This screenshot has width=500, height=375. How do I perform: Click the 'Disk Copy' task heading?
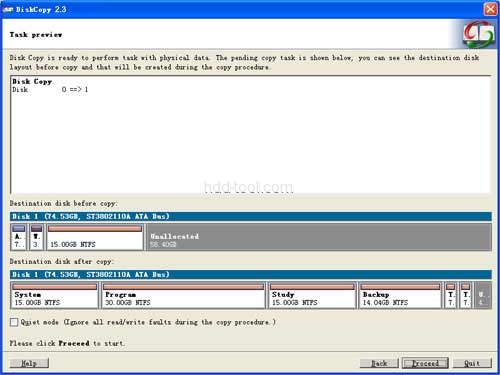[32, 81]
